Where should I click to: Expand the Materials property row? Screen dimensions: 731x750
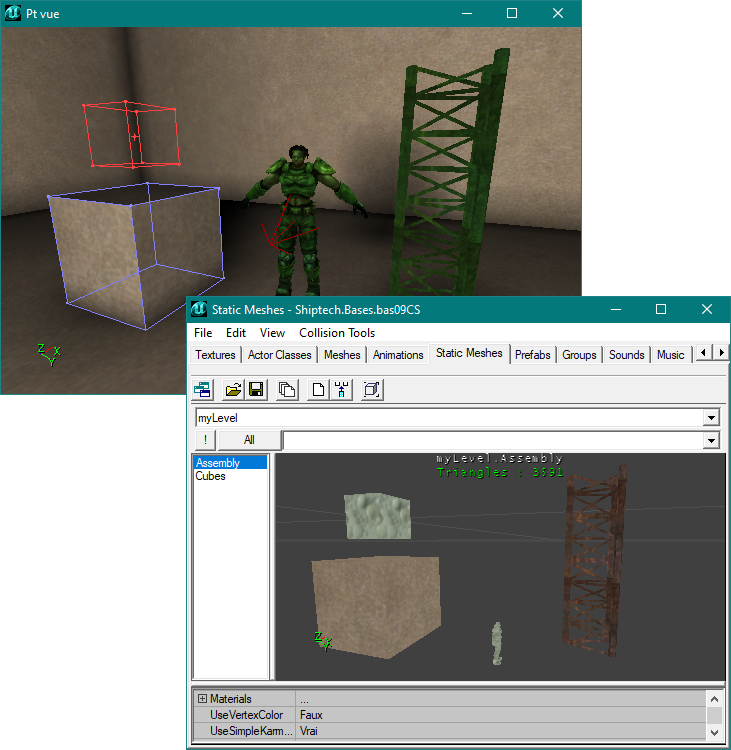coord(202,699)
